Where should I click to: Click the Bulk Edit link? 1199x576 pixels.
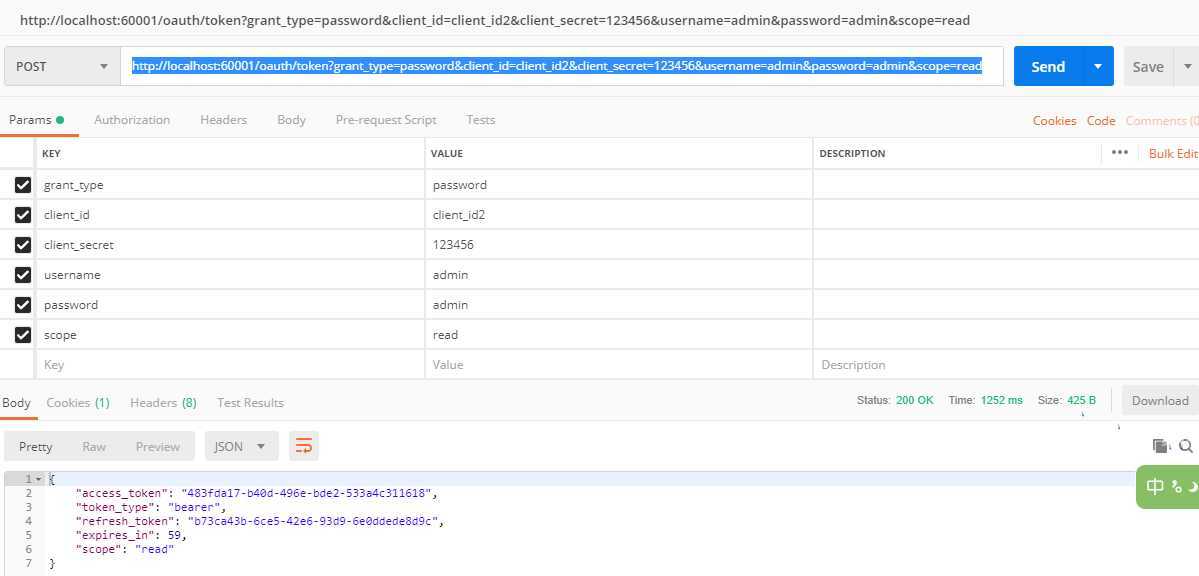coord(1173,153)
